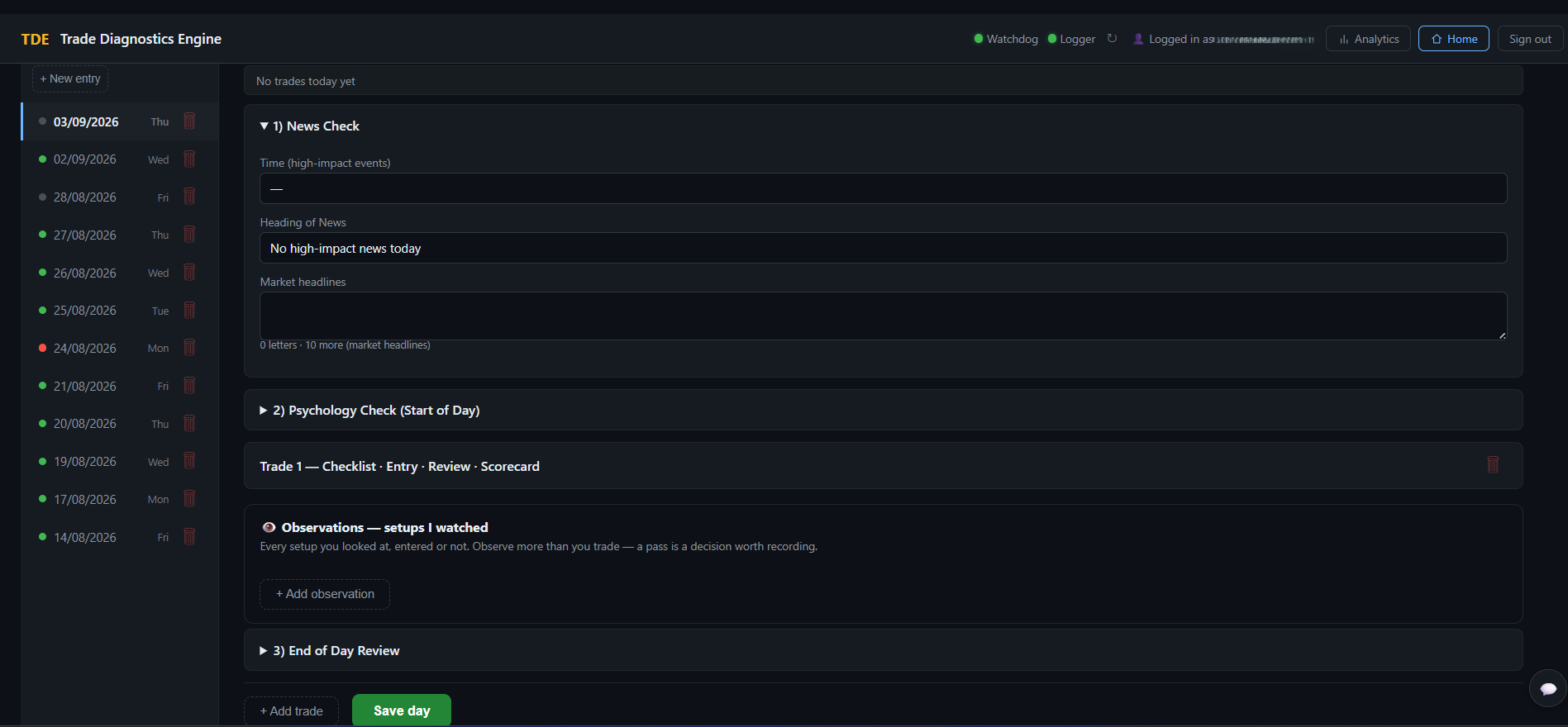Image resolution: width=1568 pixels, height=727 pixels.
Task: Click trash icon next to 24/08/2026 entry
Action: tap(189, 348)
